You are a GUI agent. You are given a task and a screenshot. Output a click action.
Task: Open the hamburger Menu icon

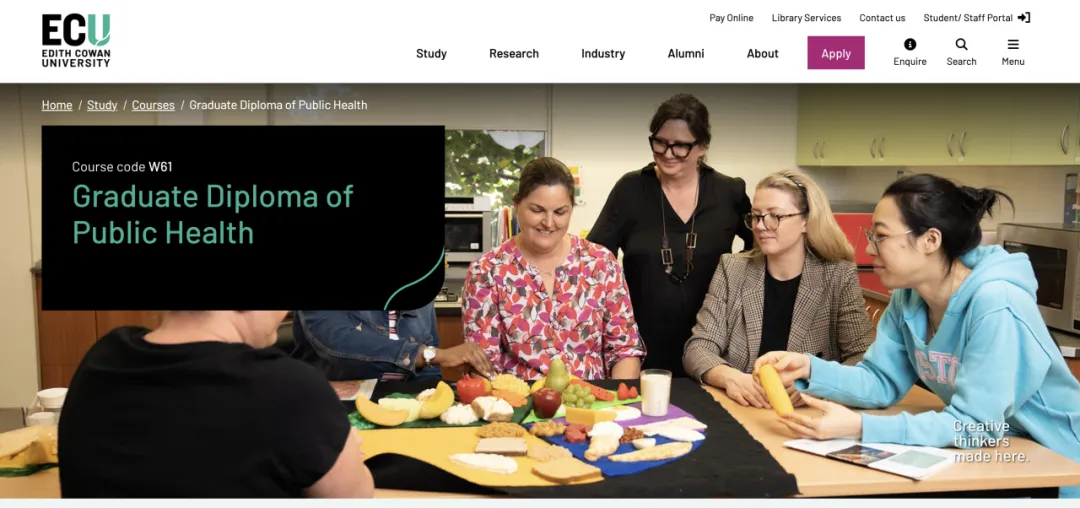pos(1013,44)
